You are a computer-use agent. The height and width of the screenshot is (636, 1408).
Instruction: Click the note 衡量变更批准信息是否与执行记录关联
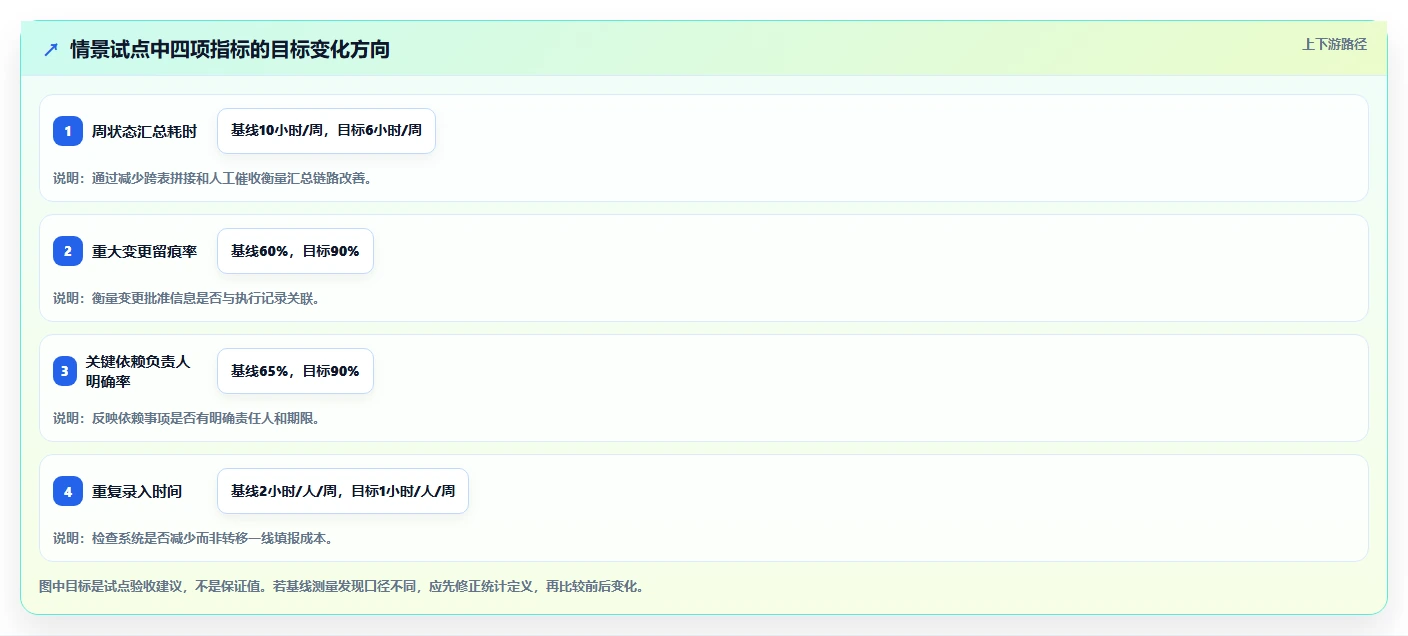point(186,298)
